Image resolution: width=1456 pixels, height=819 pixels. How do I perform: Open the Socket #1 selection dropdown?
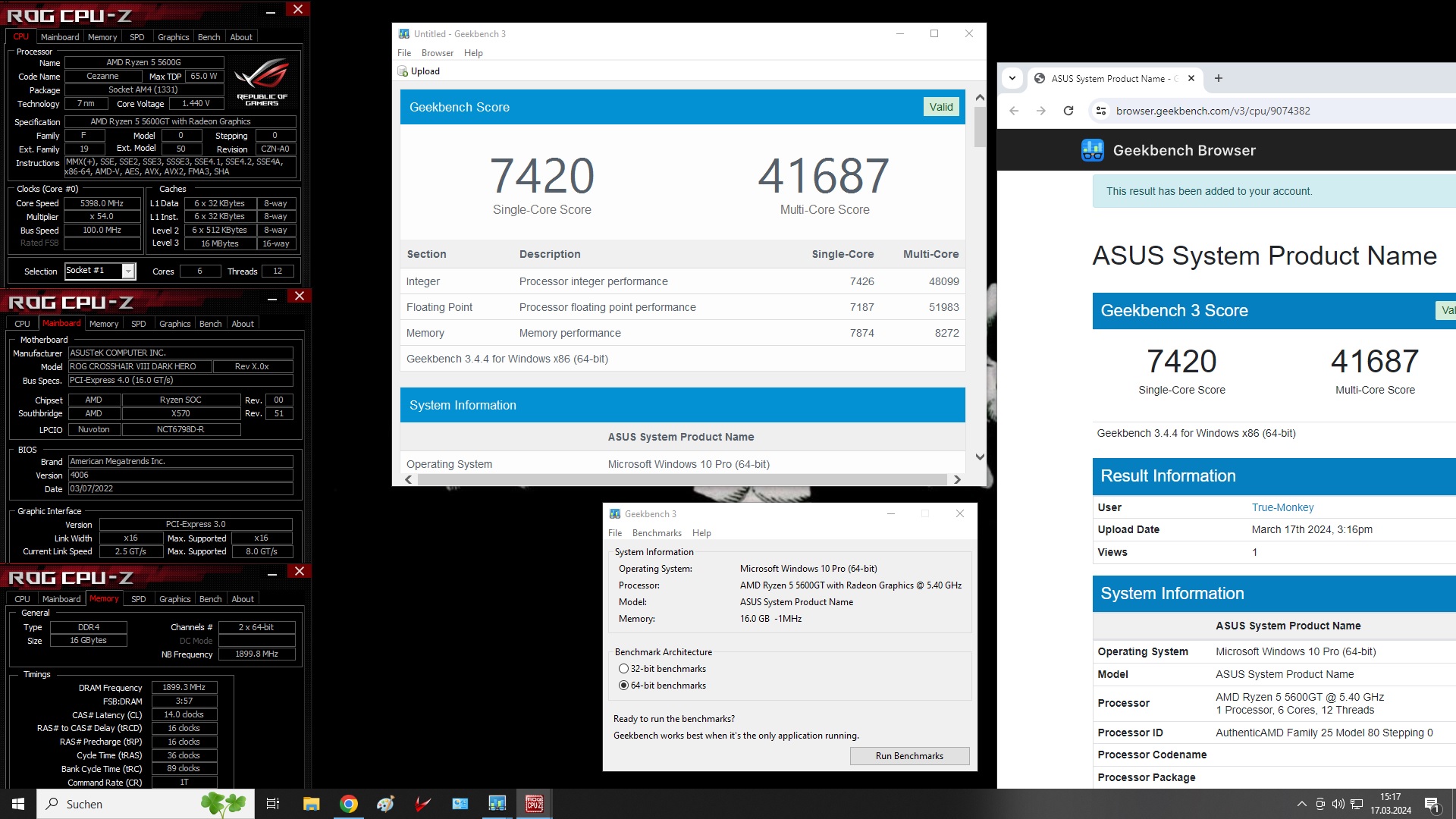tap(129, 271)
